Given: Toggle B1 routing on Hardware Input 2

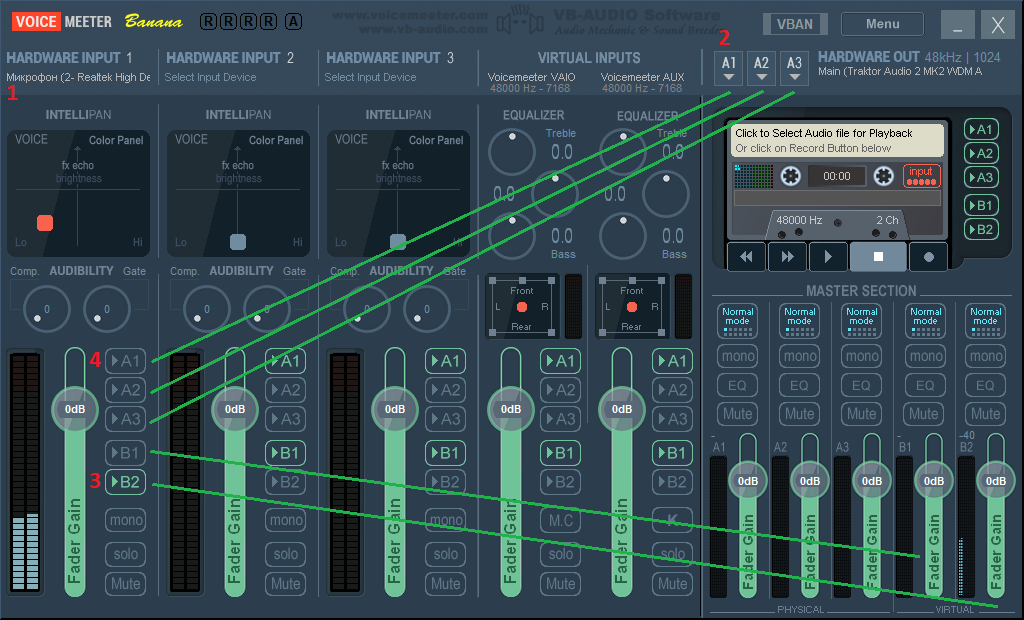Looking at the screenshot, I should click(285, 453).
